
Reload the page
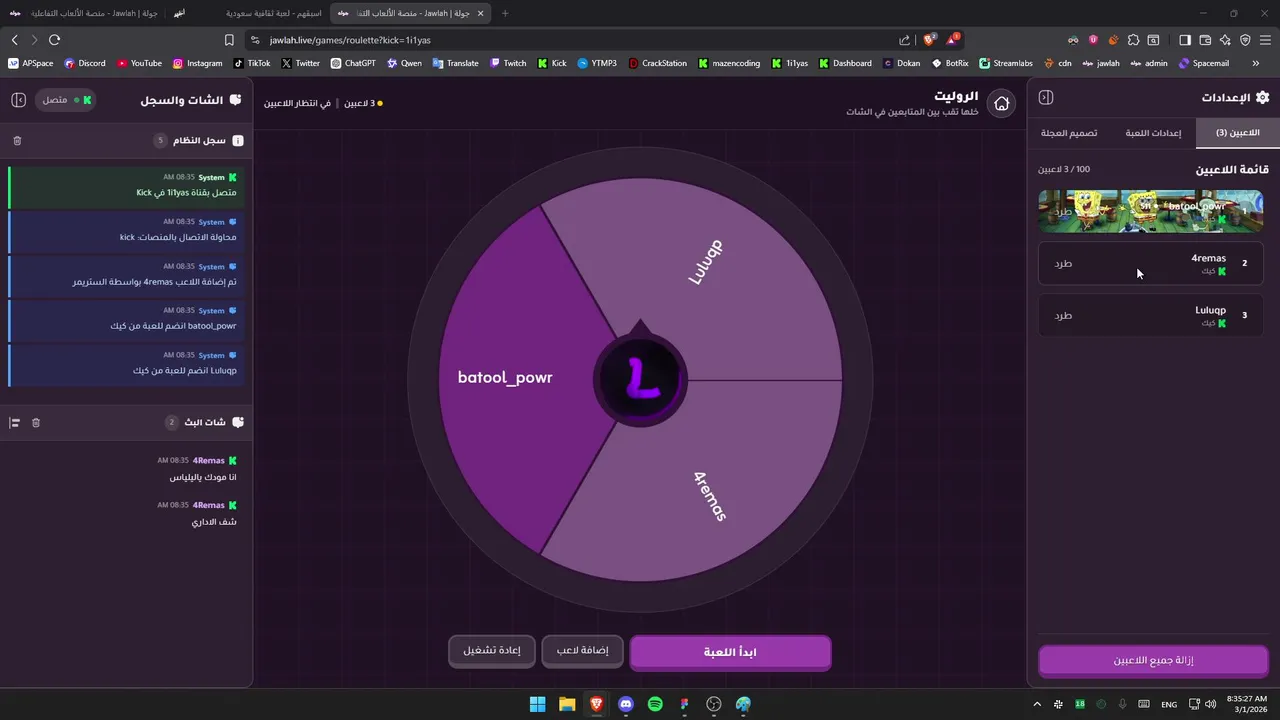tap(54, 40)
